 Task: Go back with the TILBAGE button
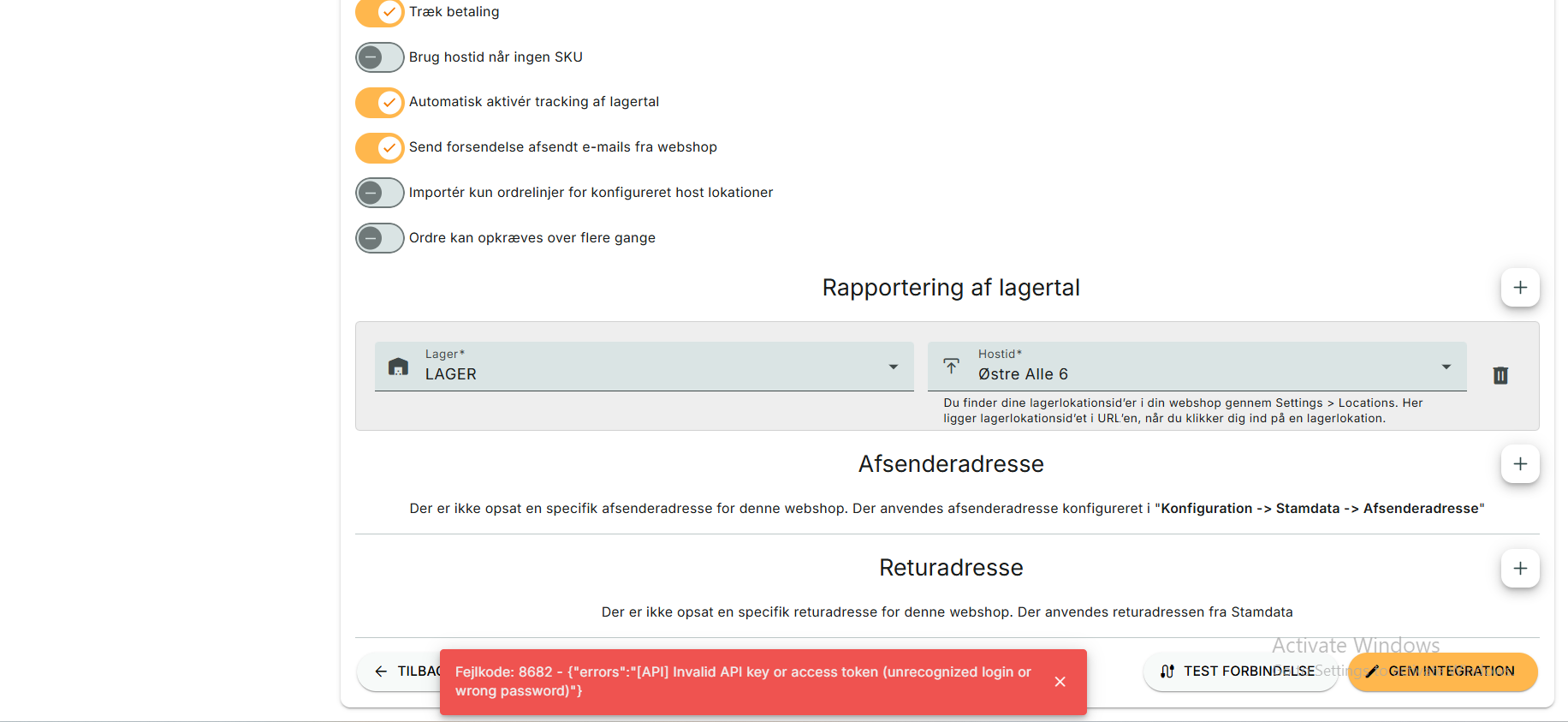[x=400, y=671]
